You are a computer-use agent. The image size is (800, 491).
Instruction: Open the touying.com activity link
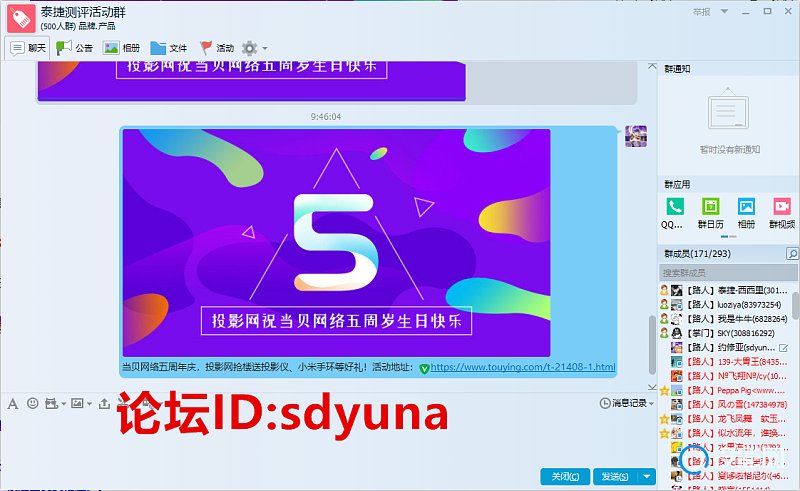523,367
